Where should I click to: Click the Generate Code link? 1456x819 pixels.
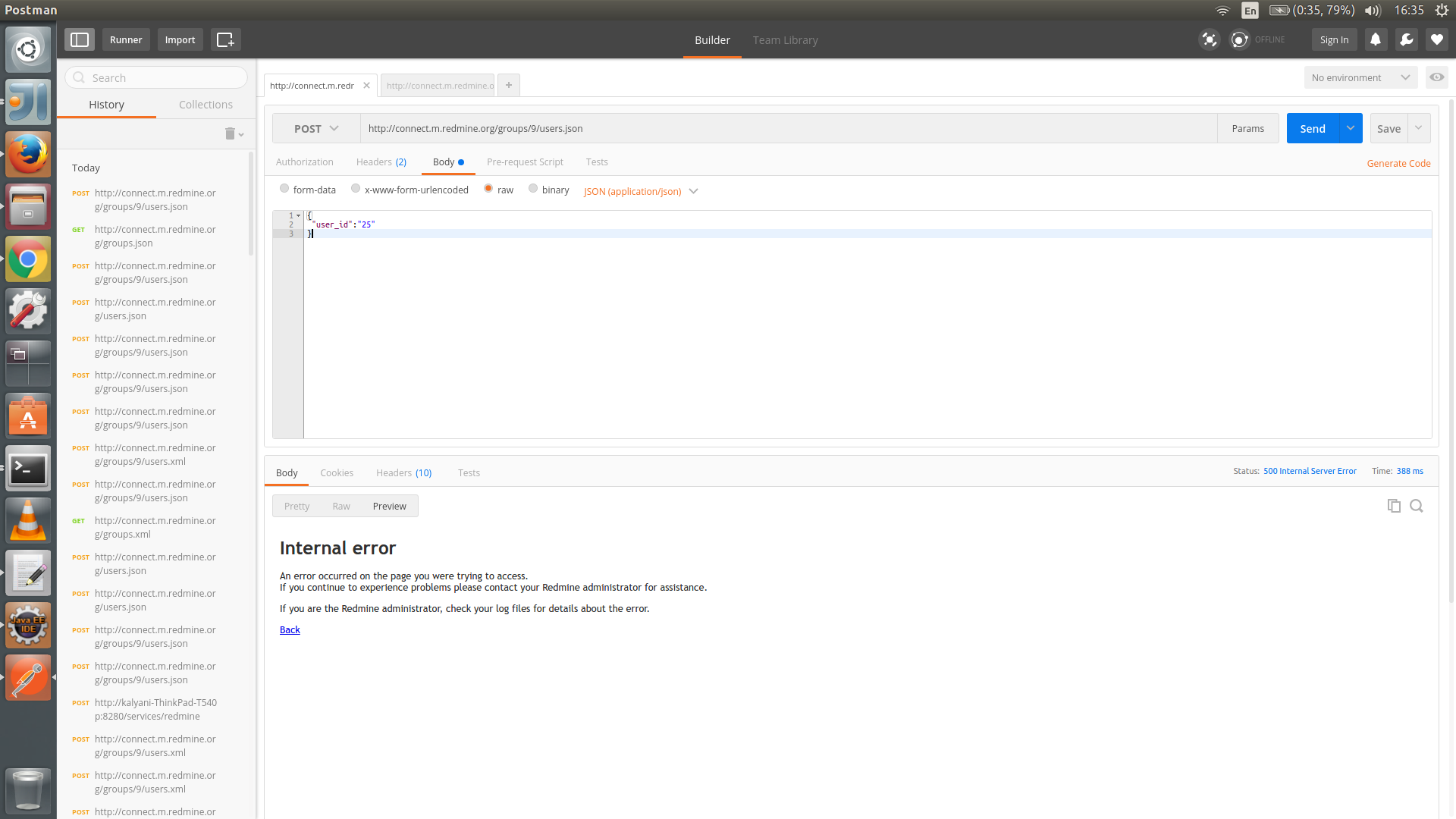click(x=1398, y=163)
